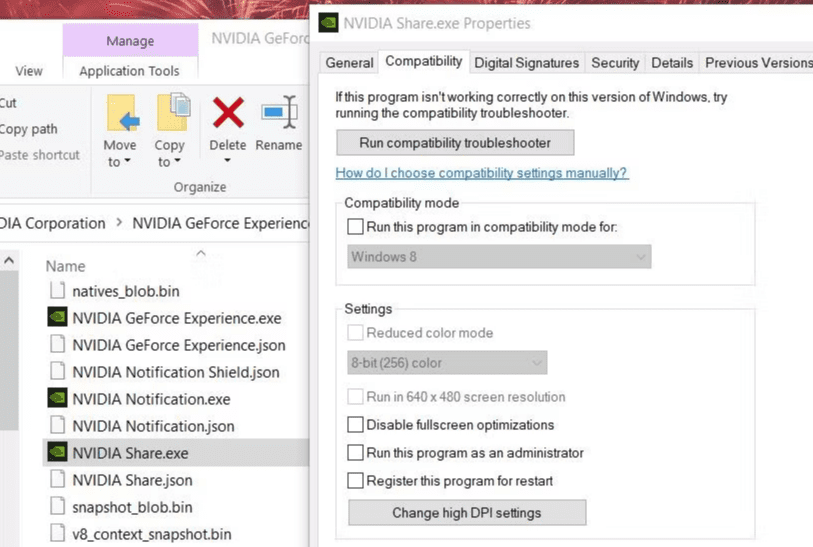Image resolution: width=813 pixels, height=547 pixels.
Task: Open the Delete dropdown arrow in ribbon
Action: [x=228, y=161]
